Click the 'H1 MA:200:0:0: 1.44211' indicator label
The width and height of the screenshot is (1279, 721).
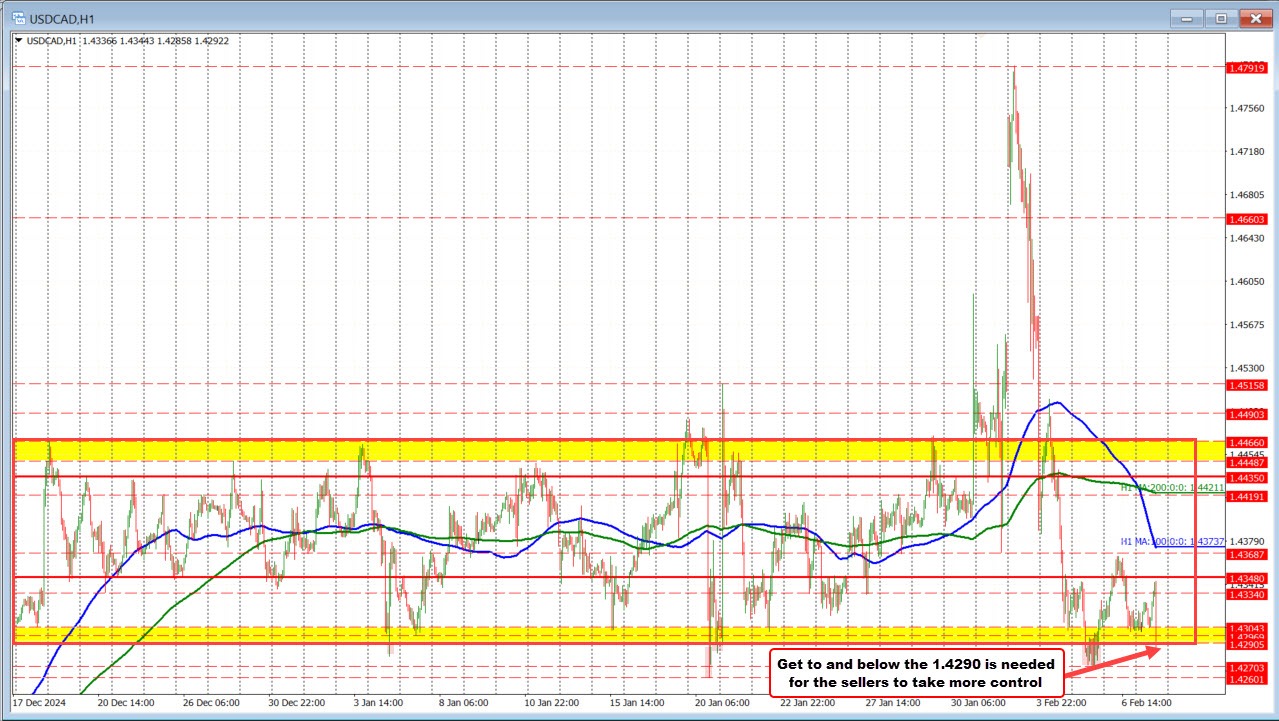click(1171, 488)
